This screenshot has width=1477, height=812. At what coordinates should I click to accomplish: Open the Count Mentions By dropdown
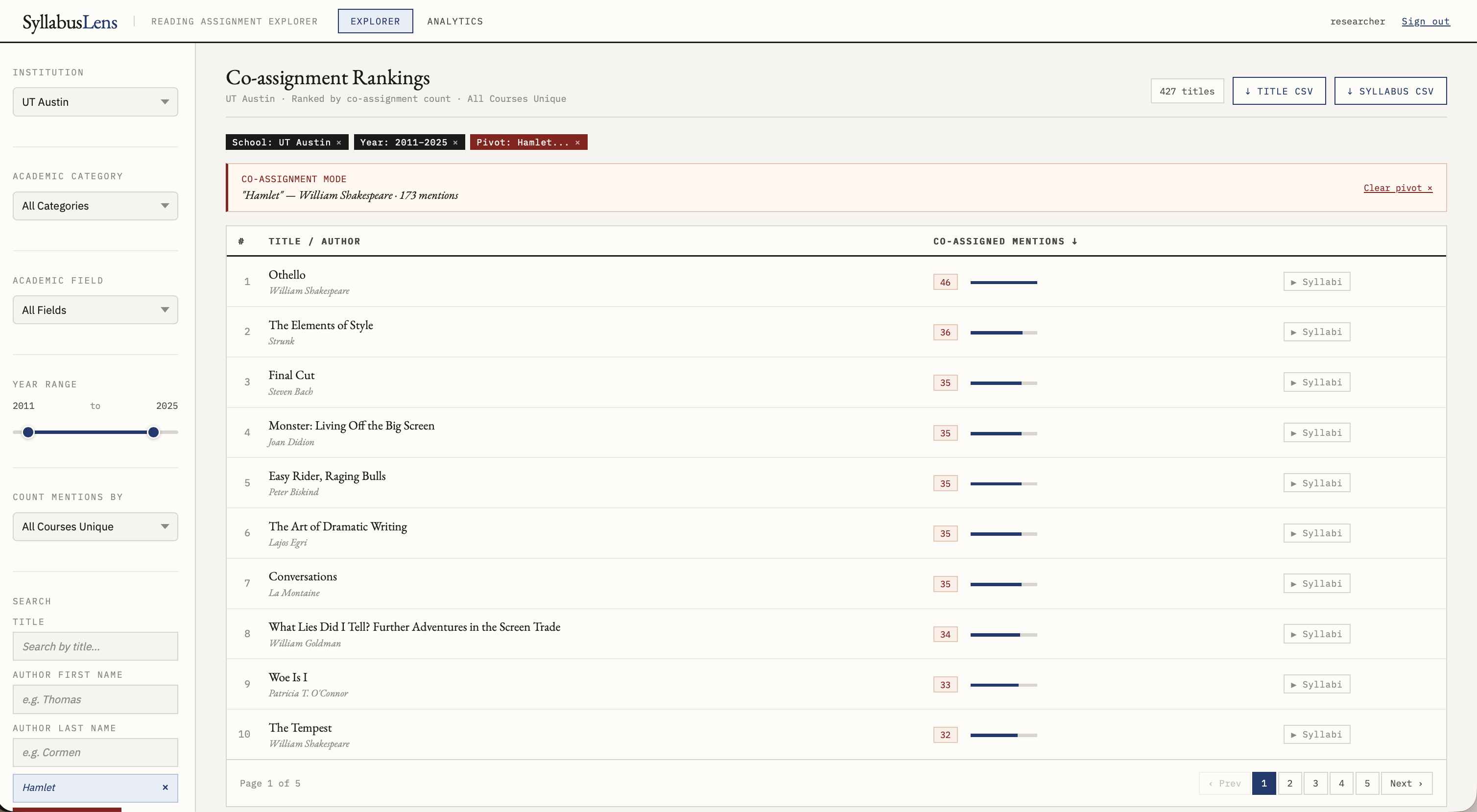tap(95, 526)
